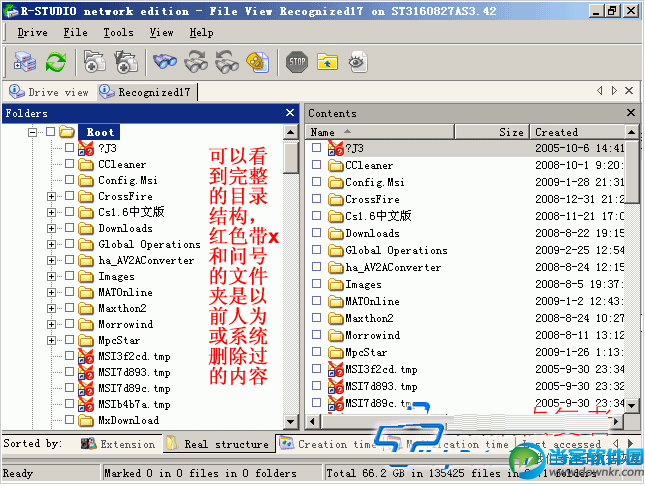The height and width of the screenshot is (486, 645).
Task: Click the STOP toolbar icon
Action: click(297, 62)
